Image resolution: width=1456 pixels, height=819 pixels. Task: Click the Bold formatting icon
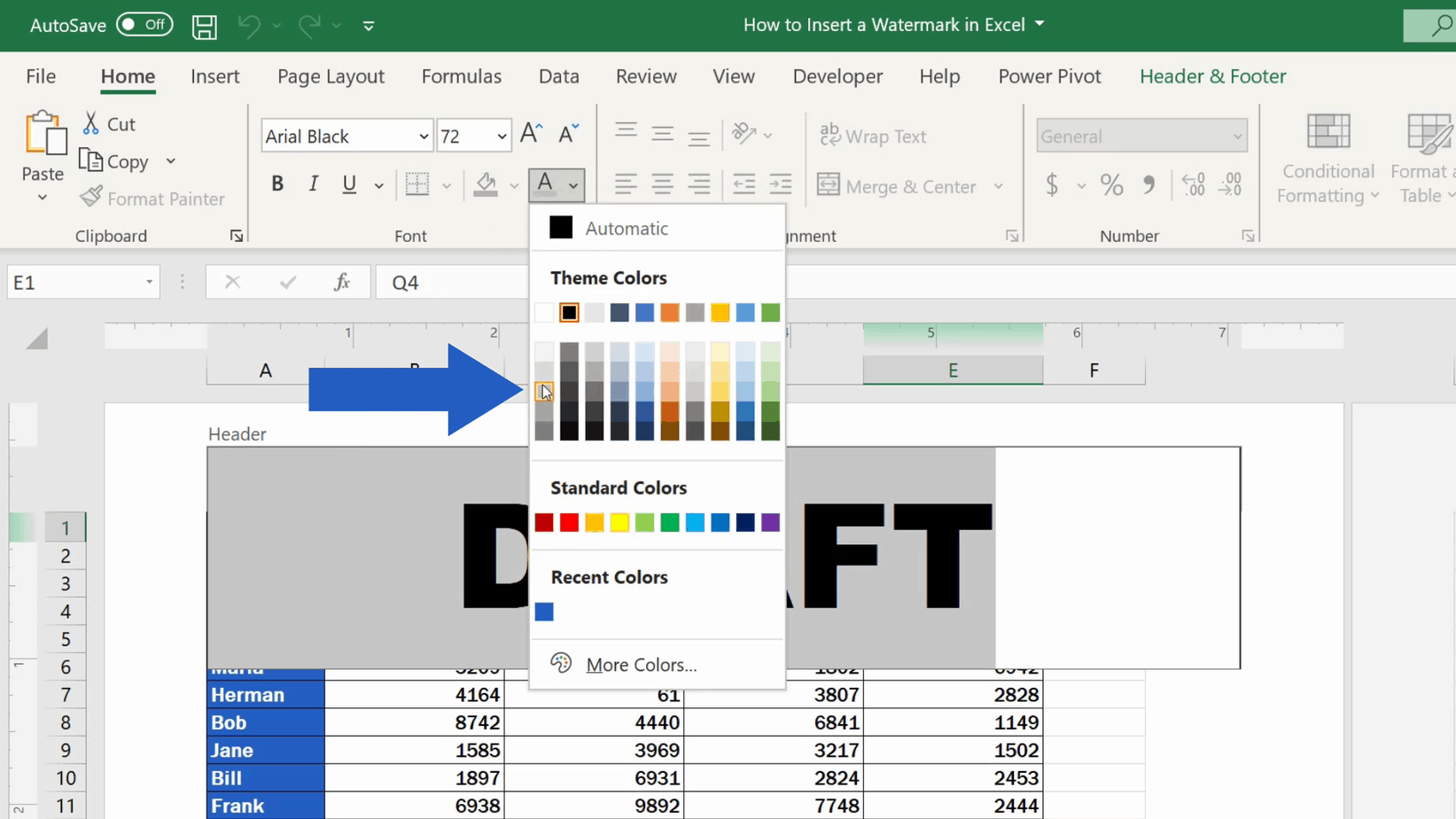pyautogui.click(x=277, y=184)
